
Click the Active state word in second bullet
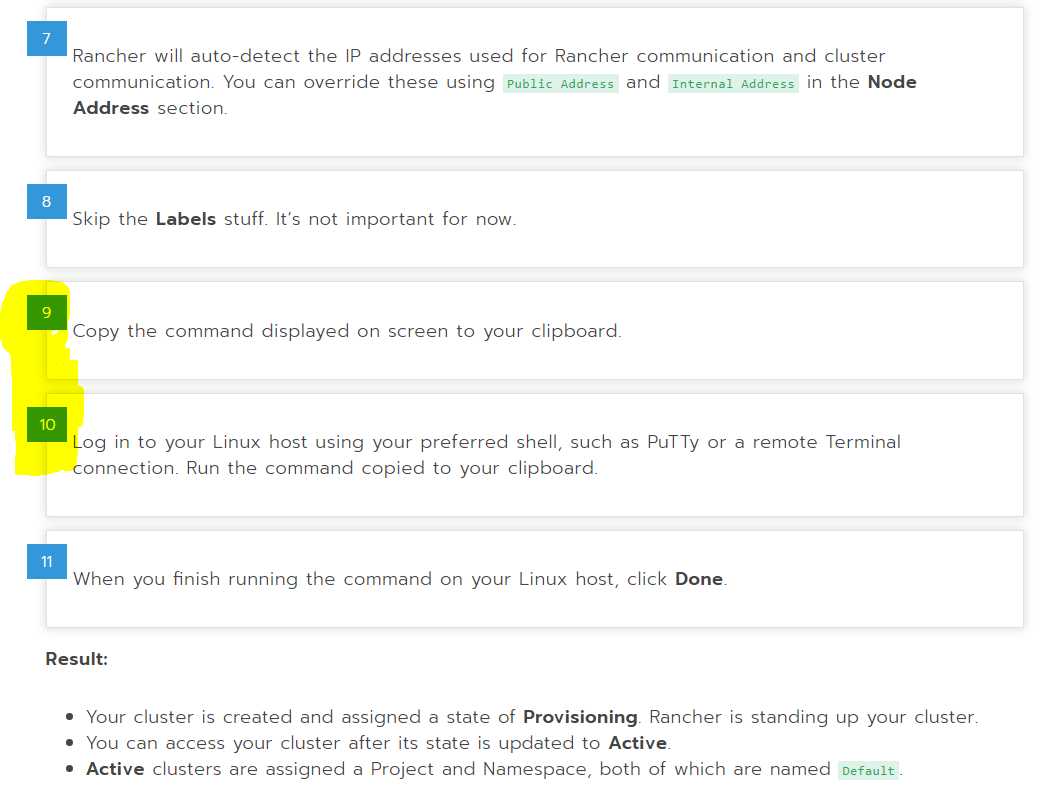coord(637,743)
